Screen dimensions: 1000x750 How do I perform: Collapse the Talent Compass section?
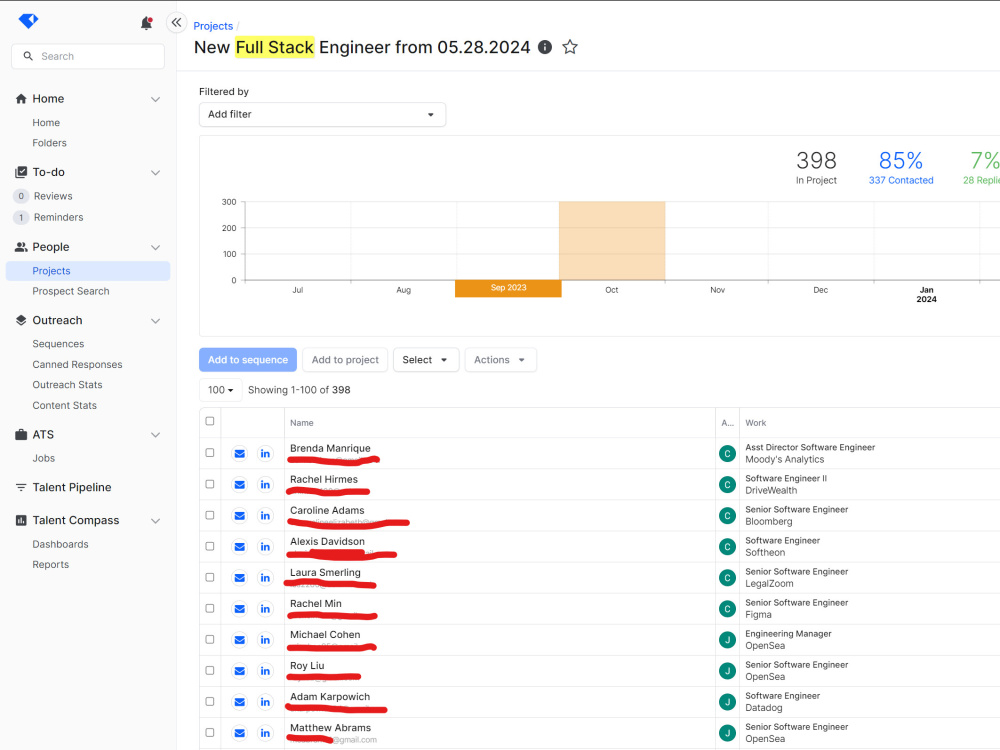pos(155,521)
